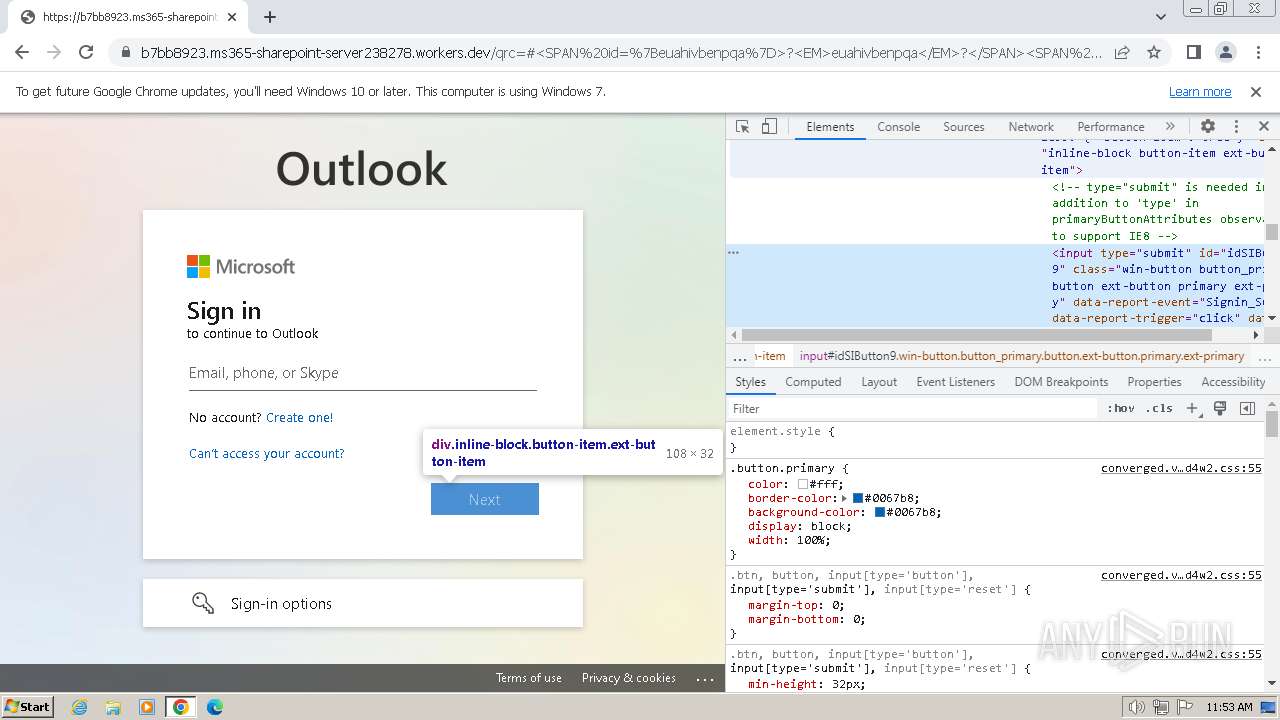Close the sharepoint browser tab
The image size is (1280, 720).
click(232, 17)
